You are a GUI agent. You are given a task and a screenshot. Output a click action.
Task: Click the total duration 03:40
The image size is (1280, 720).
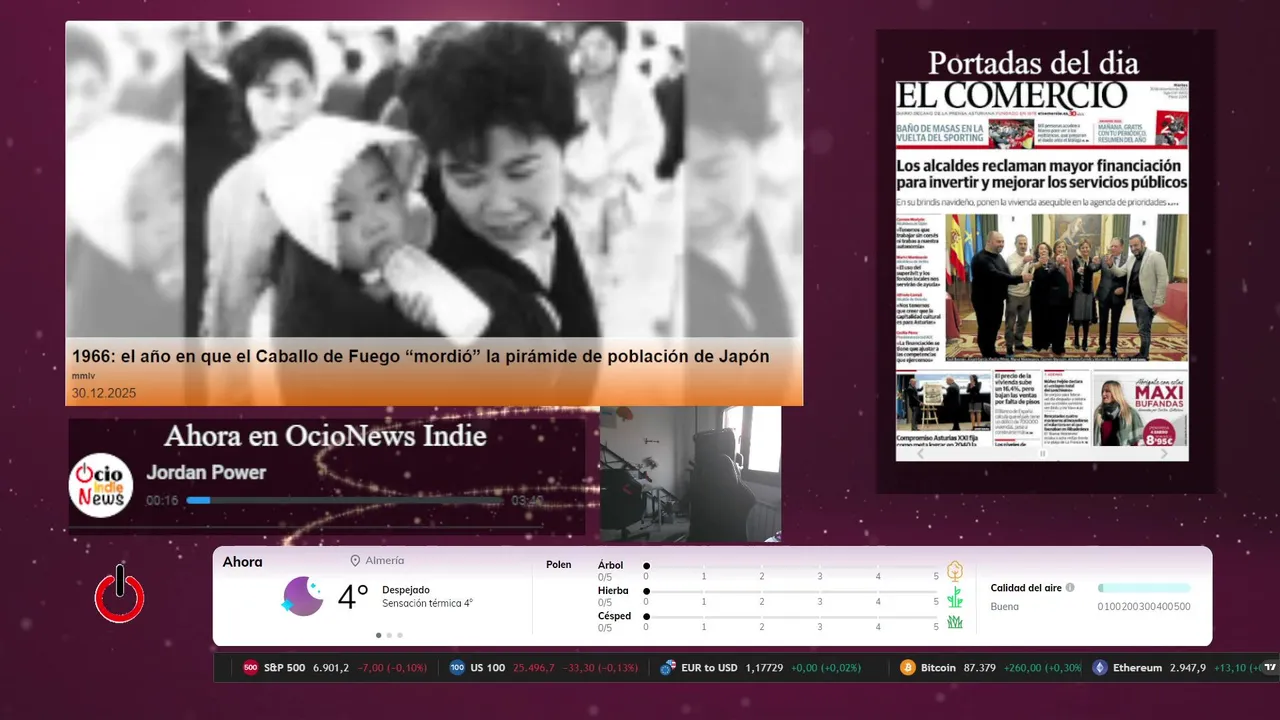527,500
